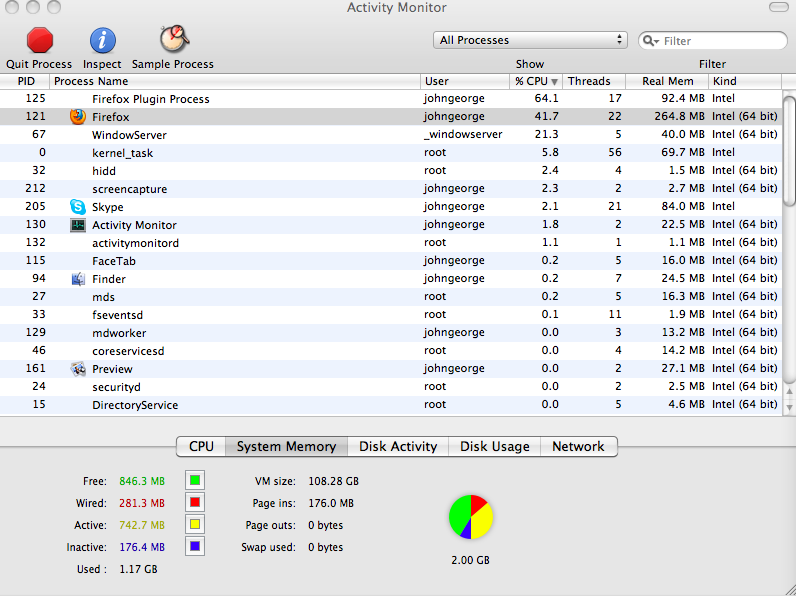This screenshot has height=596, width=796.
Task: Select the coreservicesd process row
Action: coord(391,350)
